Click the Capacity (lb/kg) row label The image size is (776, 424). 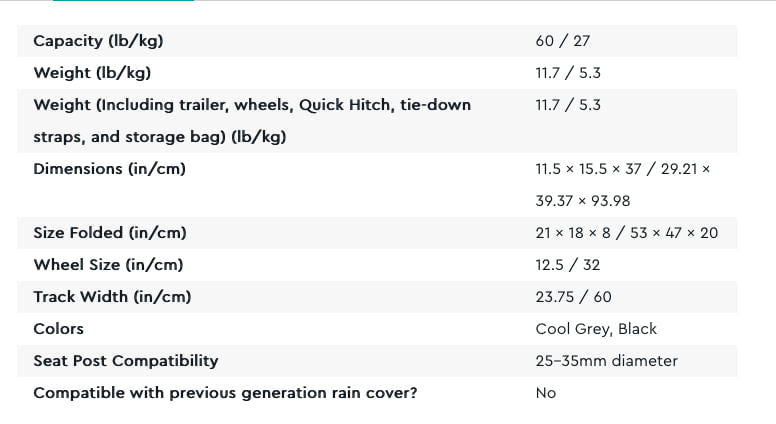98,41
